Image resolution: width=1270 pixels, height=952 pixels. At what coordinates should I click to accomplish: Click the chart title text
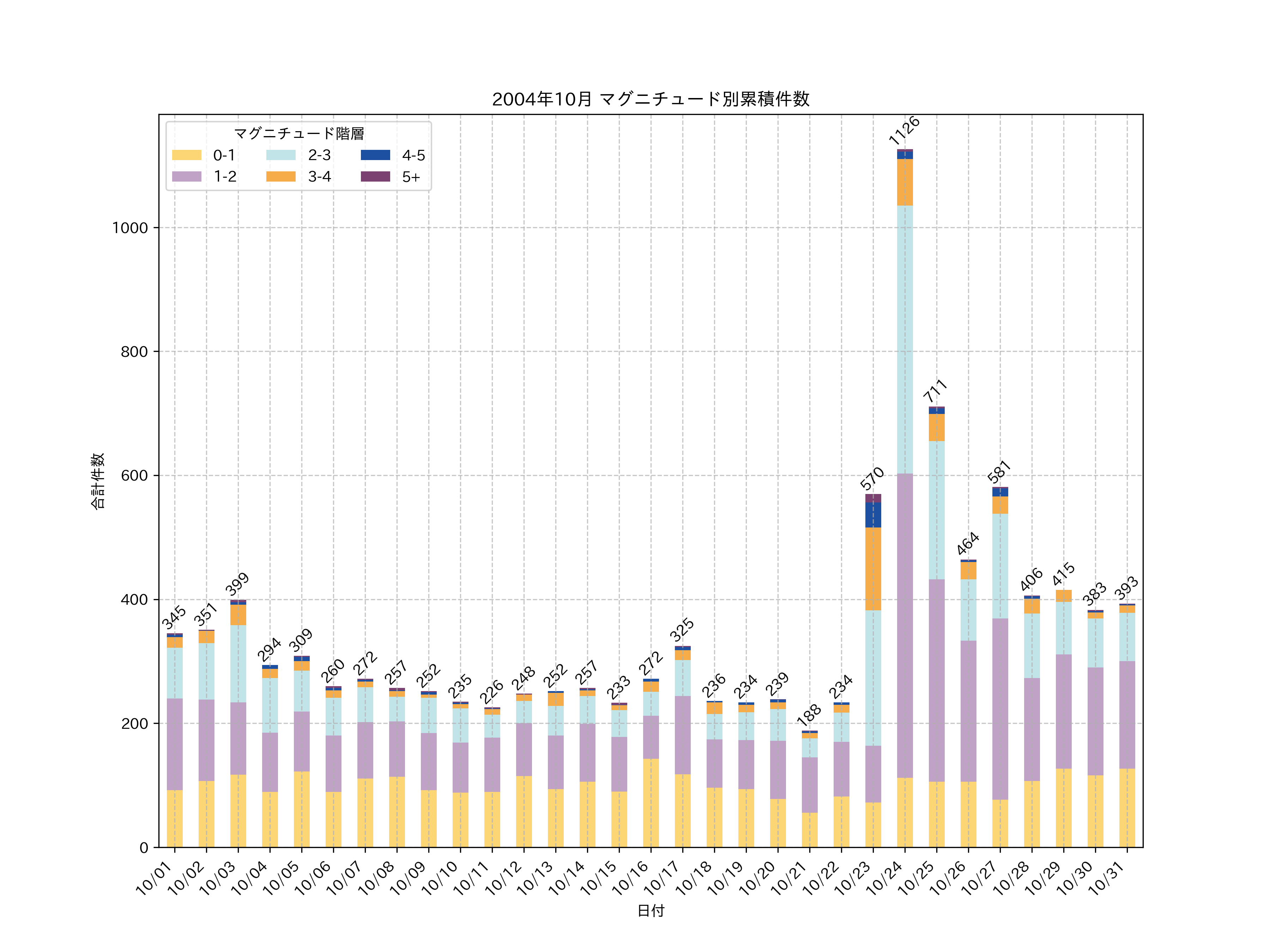(651, 99)
